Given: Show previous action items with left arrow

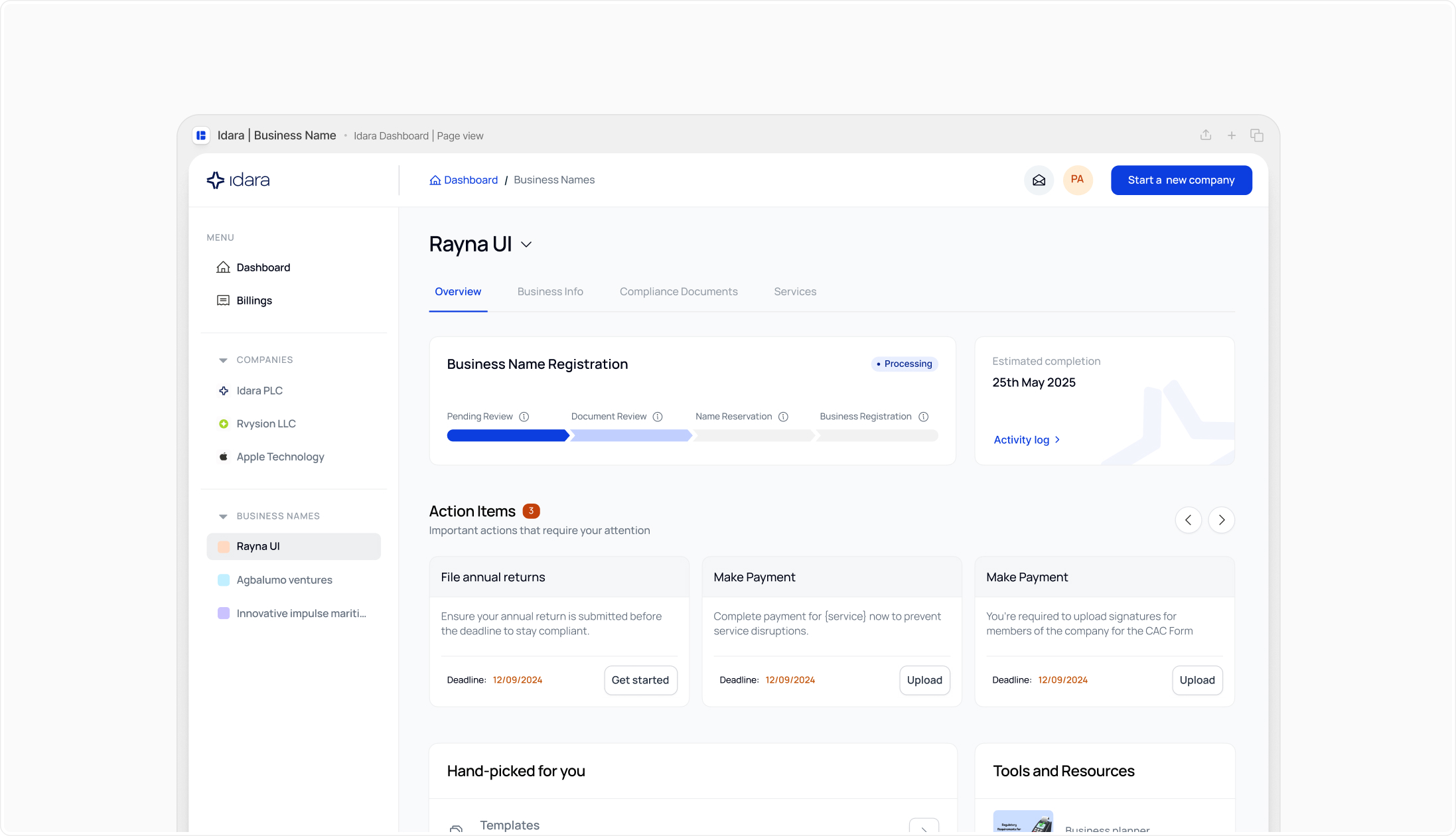Looking at the screenshot, I should pos(1188,520).
